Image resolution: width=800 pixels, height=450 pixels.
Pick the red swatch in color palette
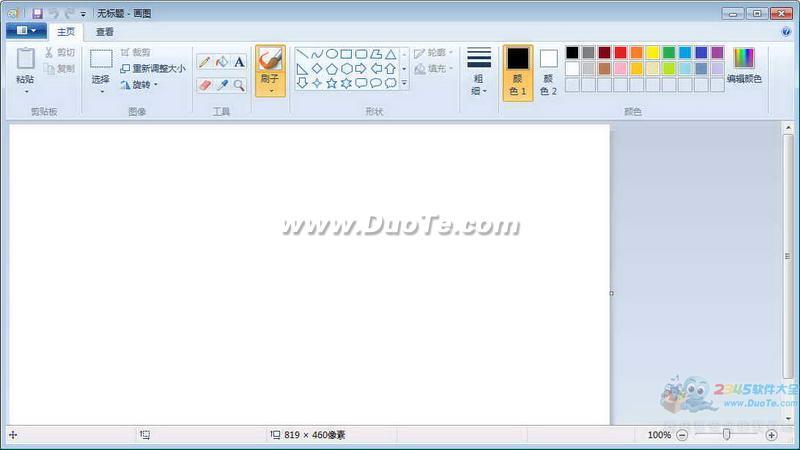click(620, 52)
